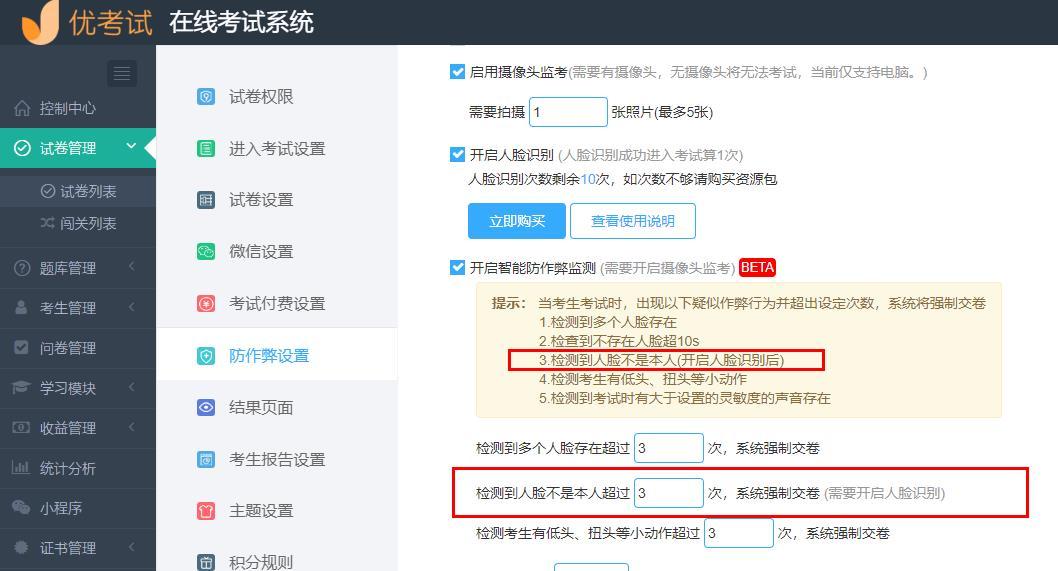Click hint line 5 about 灵敏度的声音
This screenshot has height=571, width=1058.
685,398
